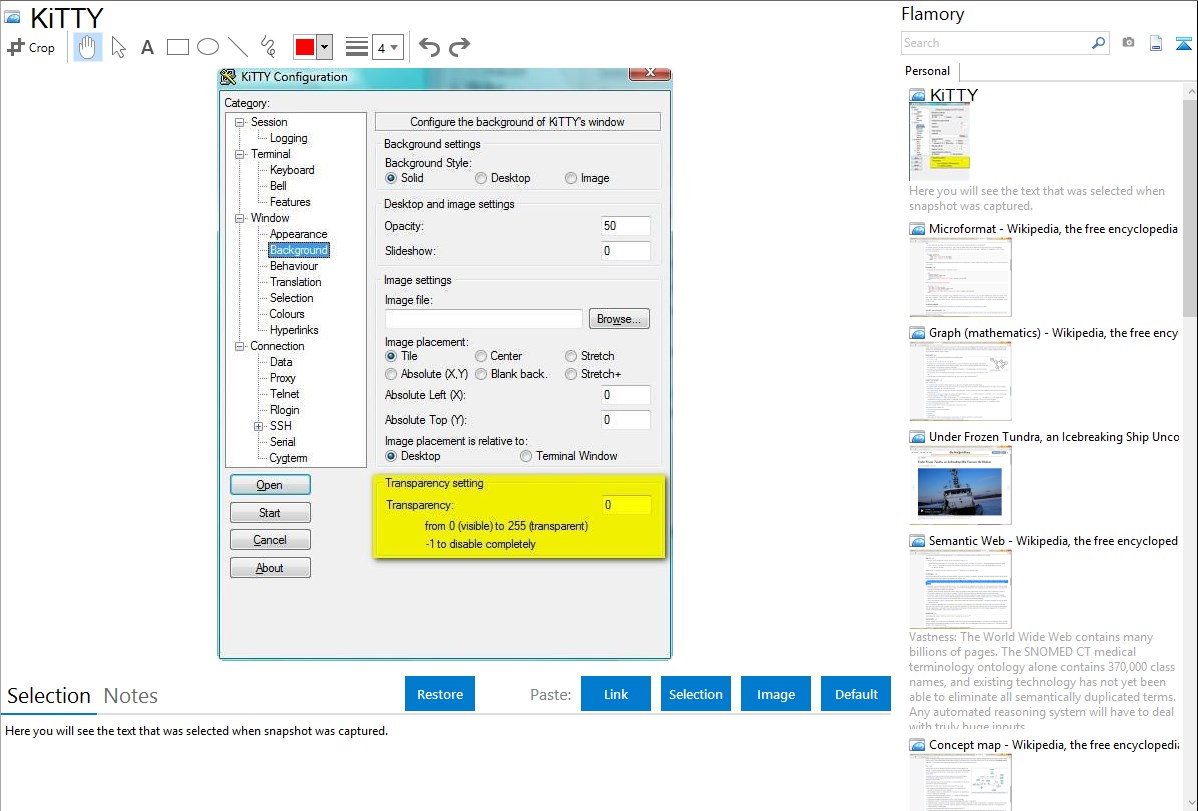Choose Stretch image placement
Viewport: 1198px width, 811px height.
tap(571, 356)
